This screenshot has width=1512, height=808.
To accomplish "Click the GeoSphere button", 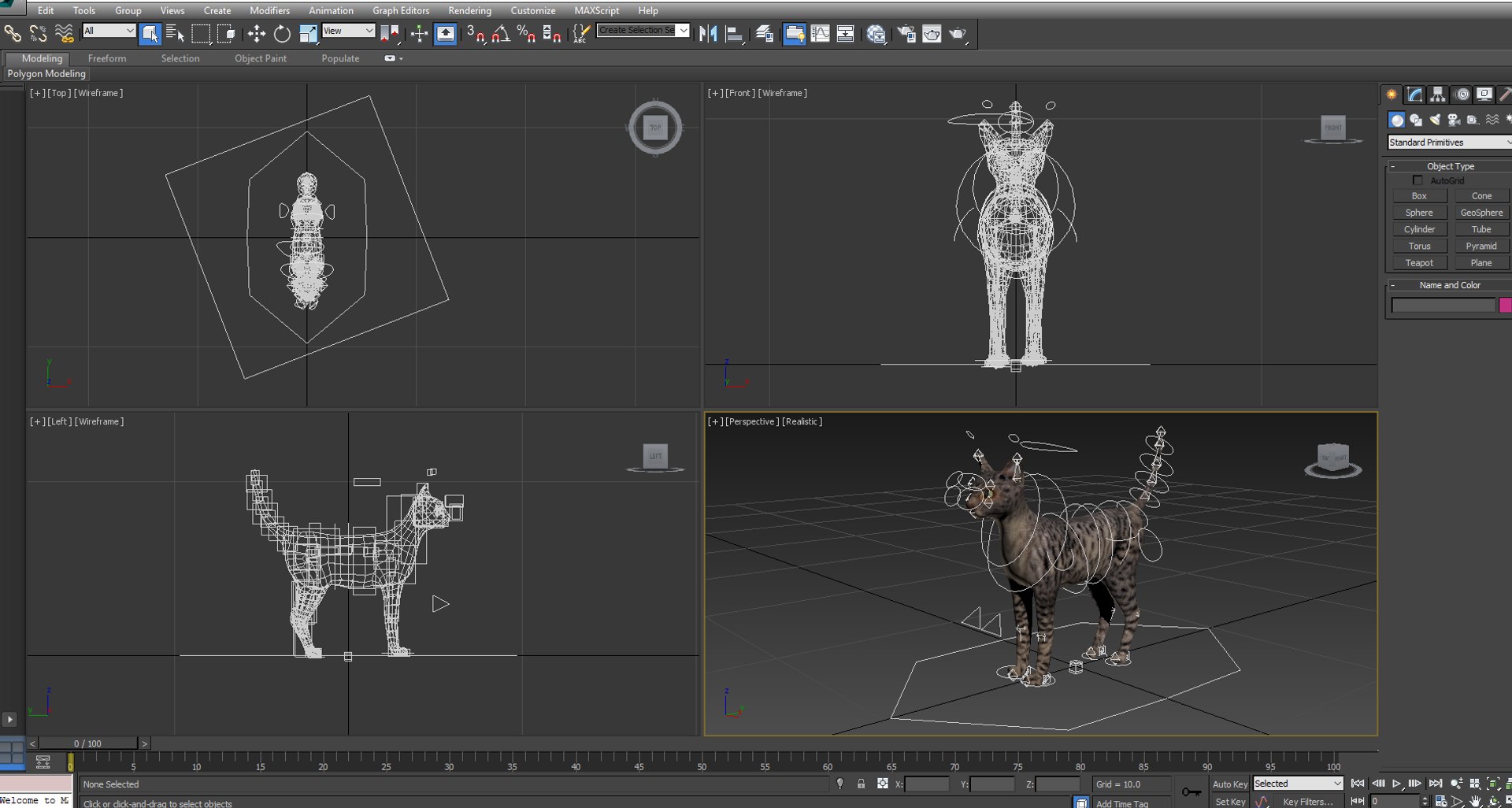I will point(1481,213).
